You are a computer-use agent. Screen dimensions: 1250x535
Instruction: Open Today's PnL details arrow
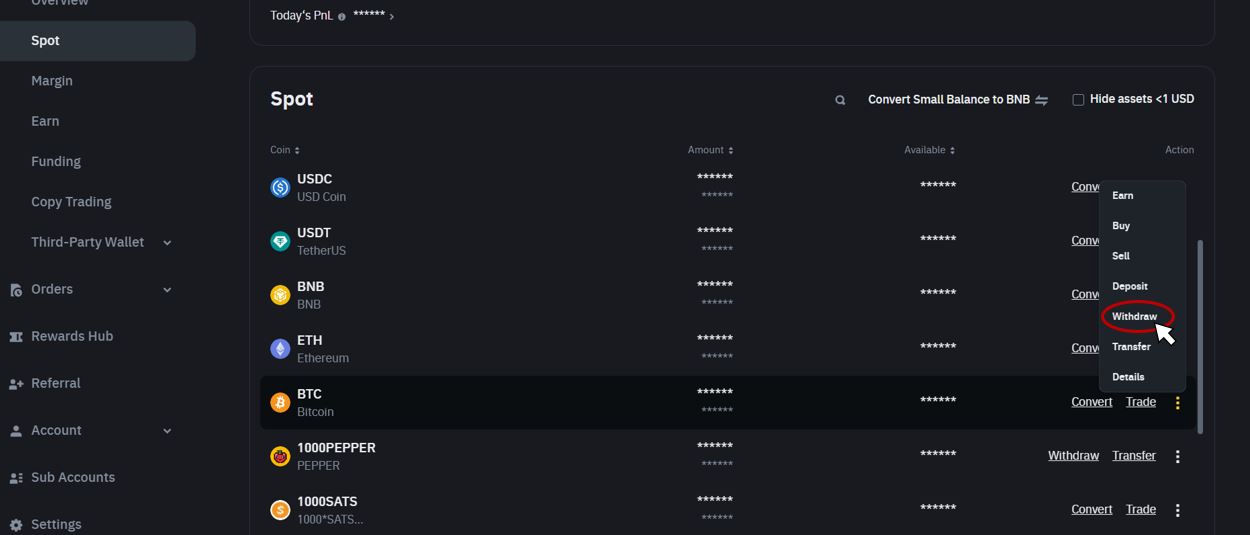click(x=391, y=16)
